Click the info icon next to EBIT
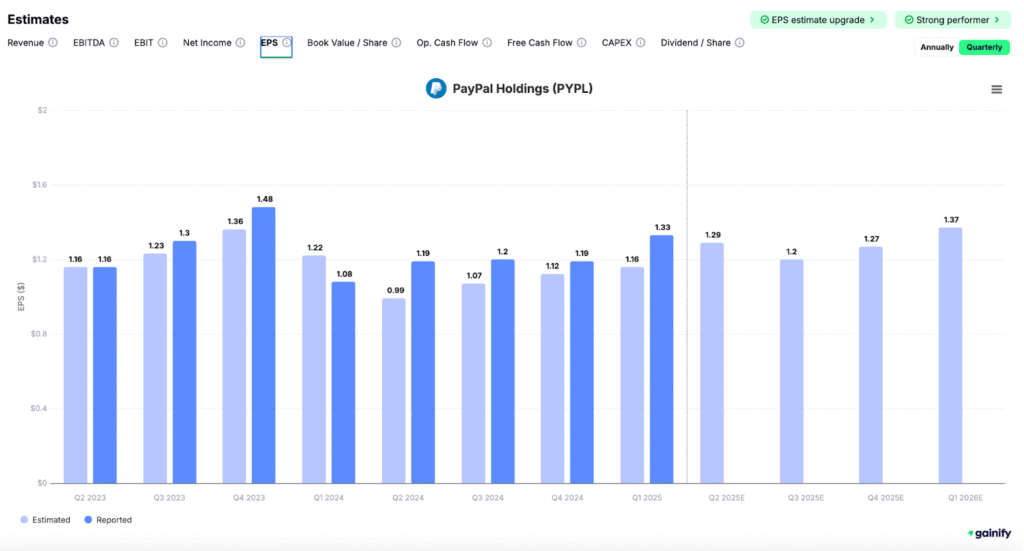The width and height of the screenshot is (1024, 551). pos(163,43)
